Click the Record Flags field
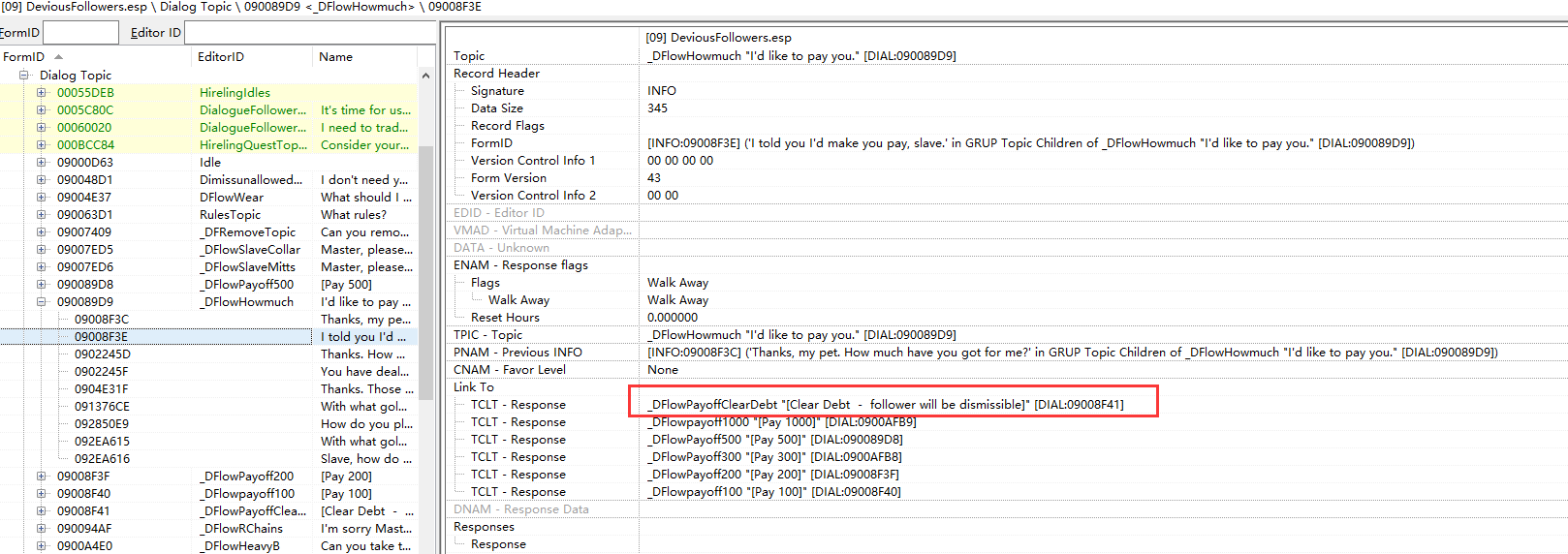This screenshot has height=554, width=1568. (1103, 125)
